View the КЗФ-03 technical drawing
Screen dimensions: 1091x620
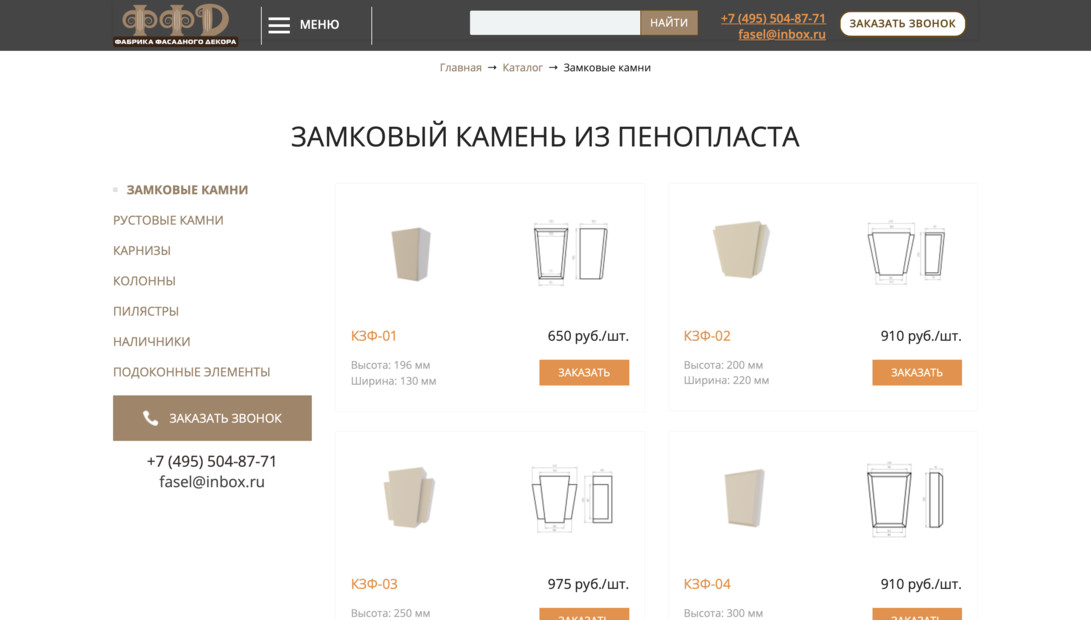click(572, 498)
